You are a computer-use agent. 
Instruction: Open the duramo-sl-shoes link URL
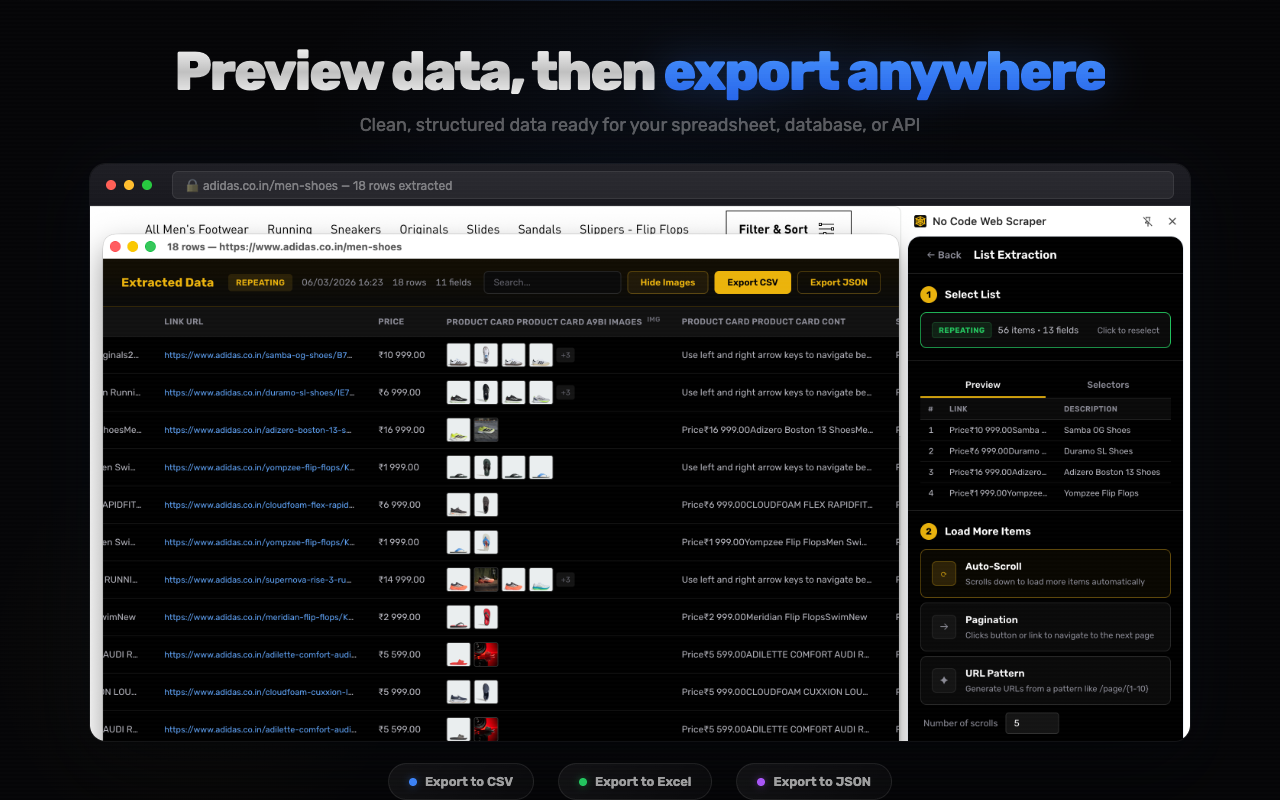click(x=259, y=392)
